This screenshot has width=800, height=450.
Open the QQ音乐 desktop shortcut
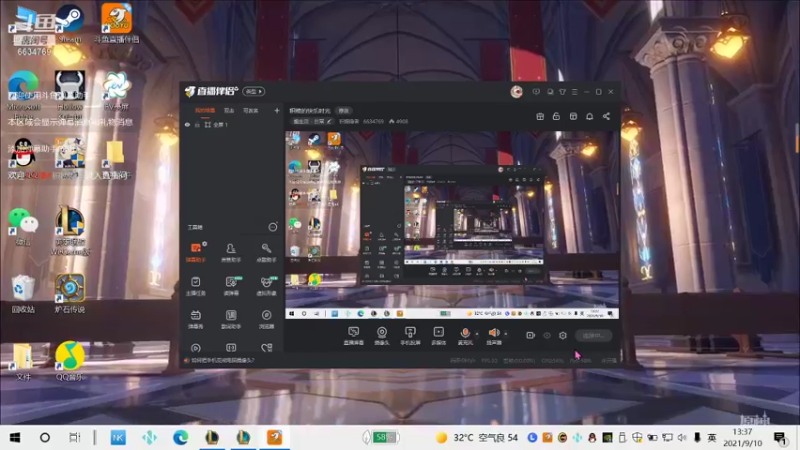click(70, 361)
